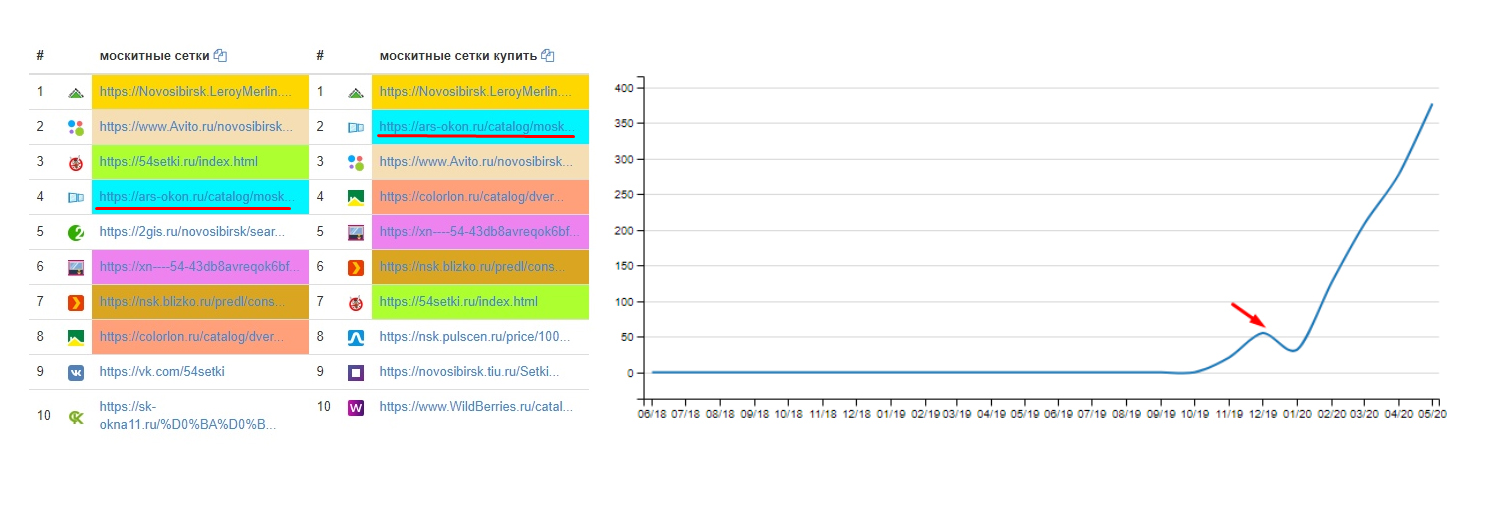Copy the 'москитные сетки купить' column header icon
The height and width of the screenshot is (520, 1500).
[x=547, y=56]
